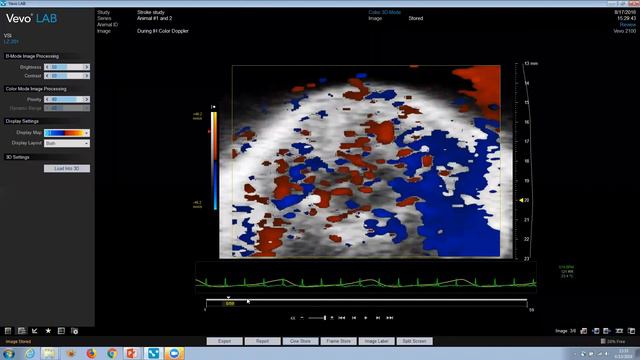Click the Report button

point(262,341)
